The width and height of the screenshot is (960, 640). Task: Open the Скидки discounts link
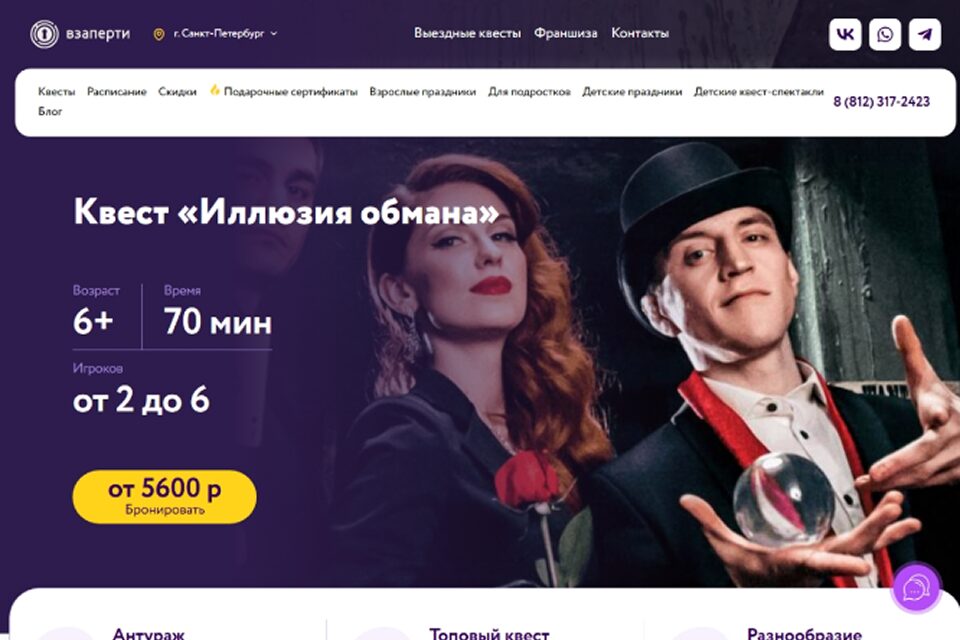click(177, 92)
